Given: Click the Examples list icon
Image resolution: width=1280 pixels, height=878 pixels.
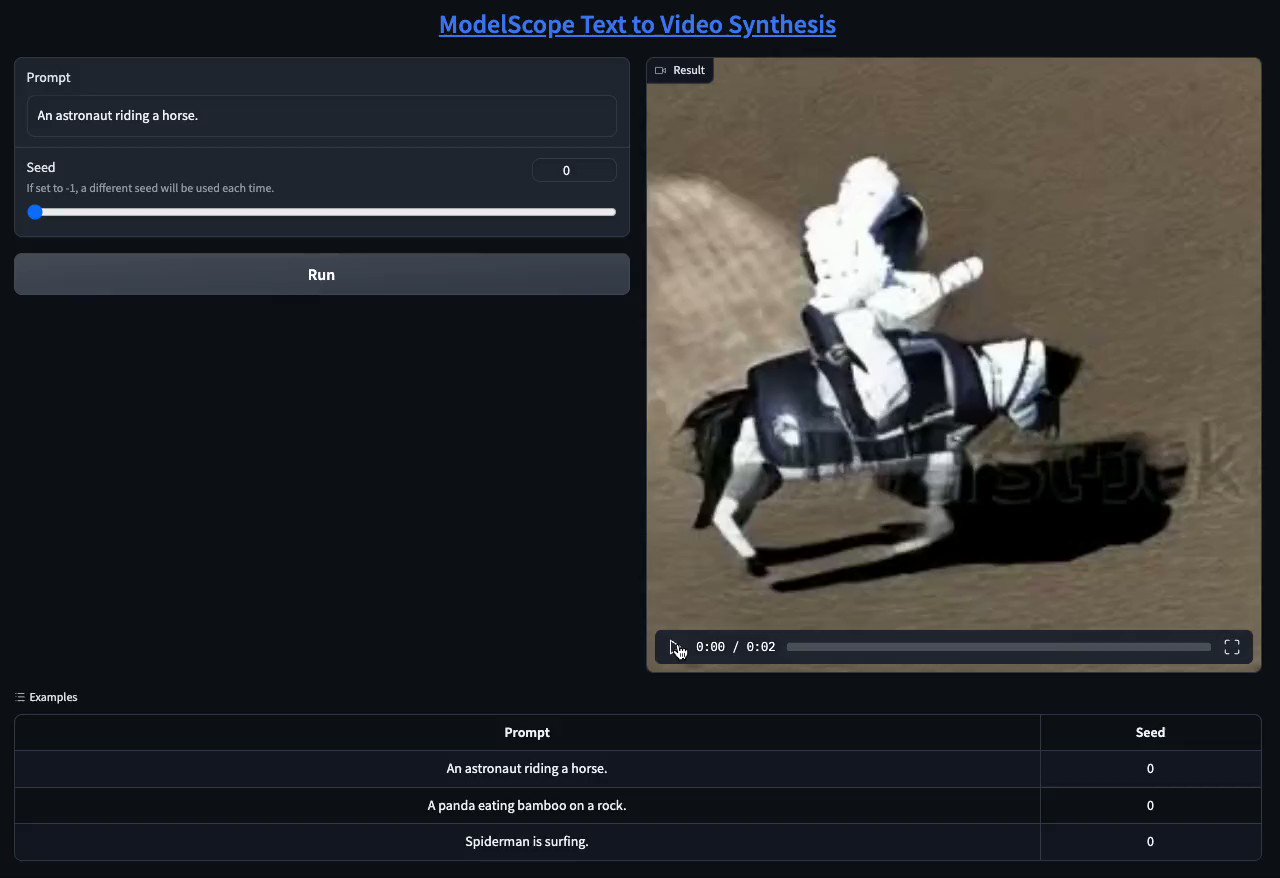Looking at the screenshot, I should [x=20, y=697].
